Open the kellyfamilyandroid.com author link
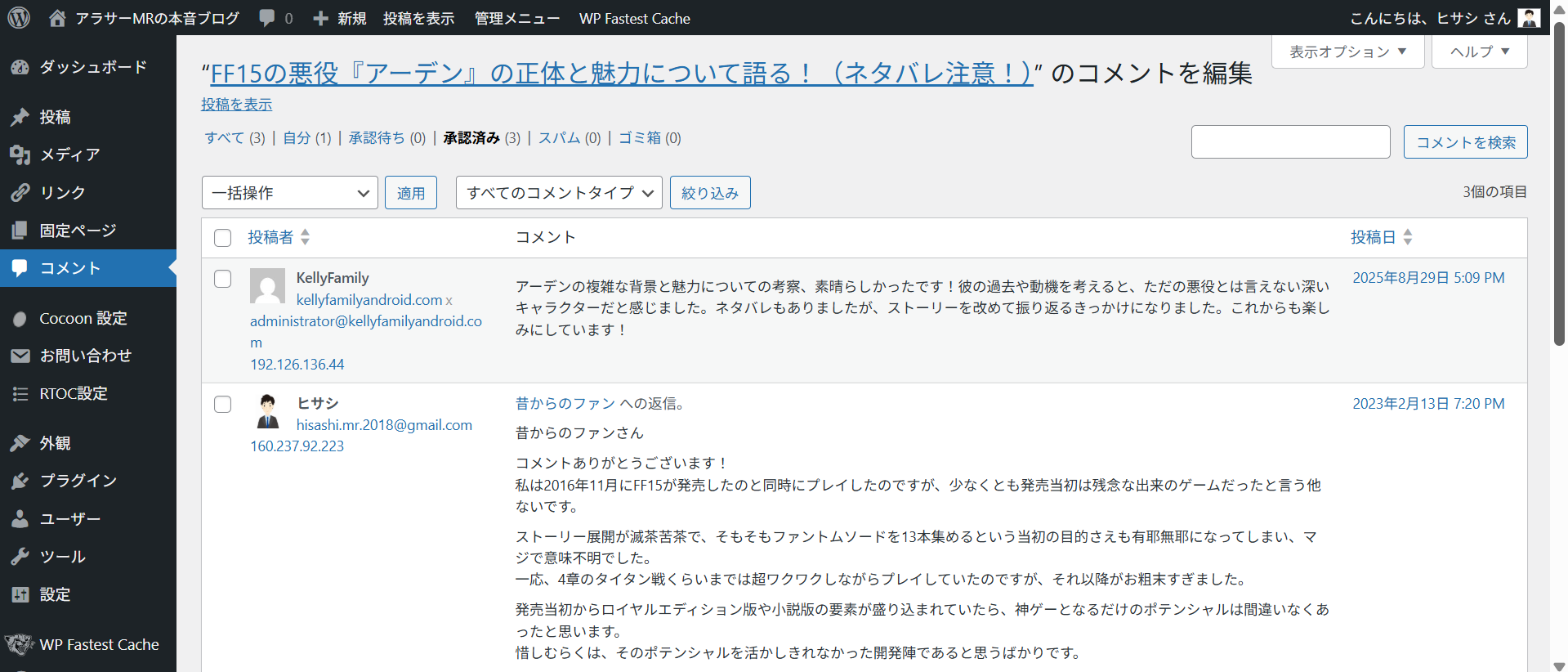 click(x=369, y=300)
